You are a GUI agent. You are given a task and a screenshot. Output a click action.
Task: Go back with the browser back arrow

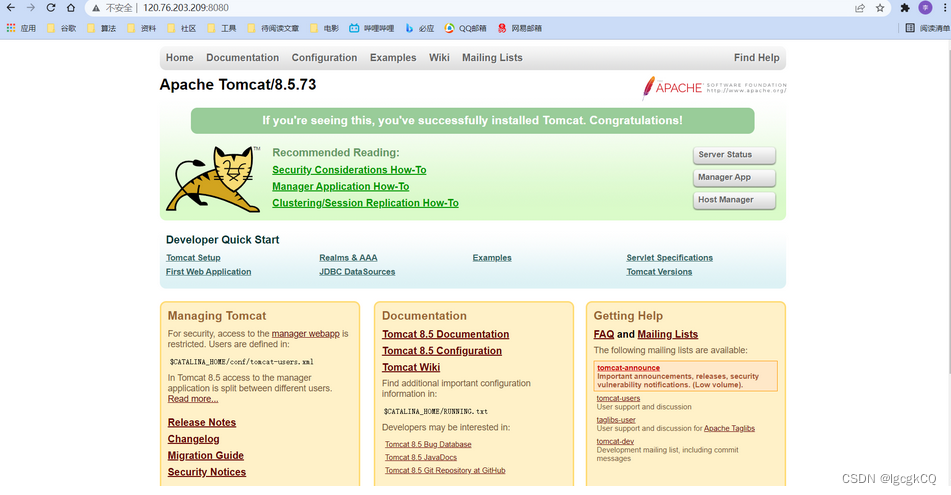coord(10,8)
